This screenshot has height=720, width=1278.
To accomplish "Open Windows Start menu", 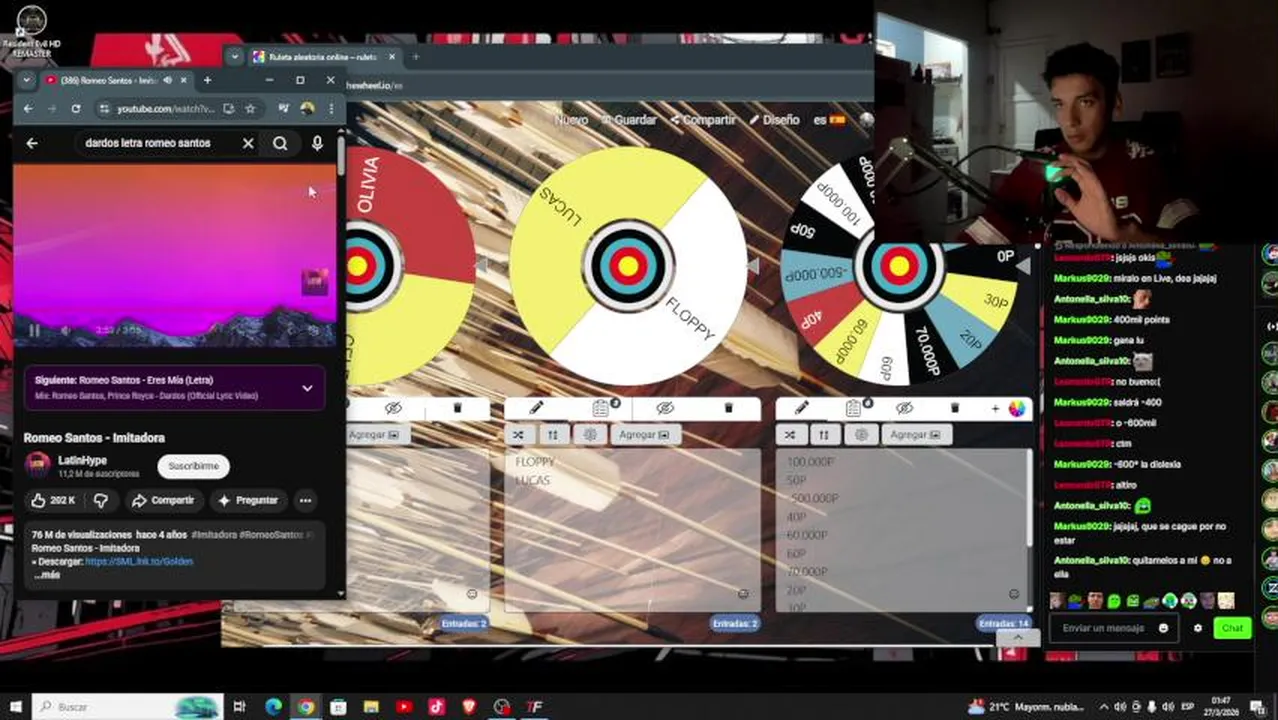I will (17, 706).
